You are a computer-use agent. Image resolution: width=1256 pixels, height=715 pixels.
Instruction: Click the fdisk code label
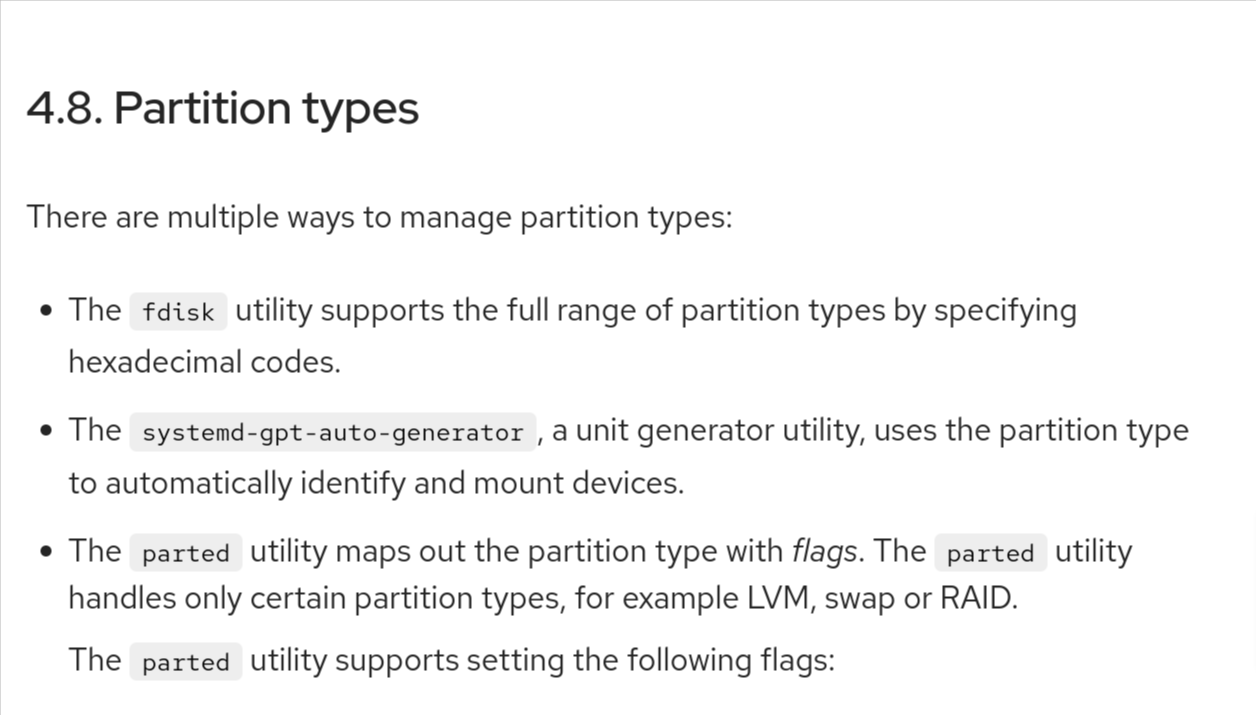tap(178, 312)
